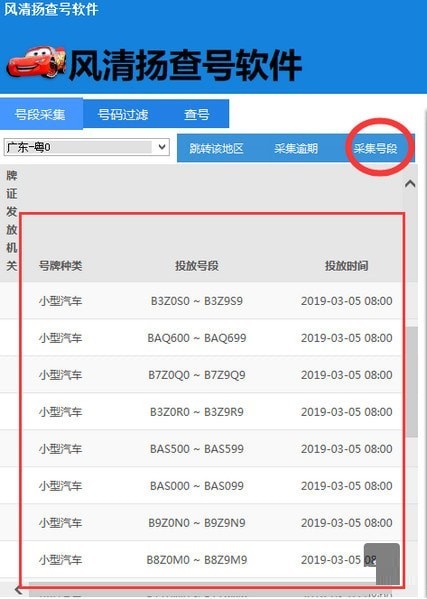Click the date in the BAS000 row

(346, 486)
